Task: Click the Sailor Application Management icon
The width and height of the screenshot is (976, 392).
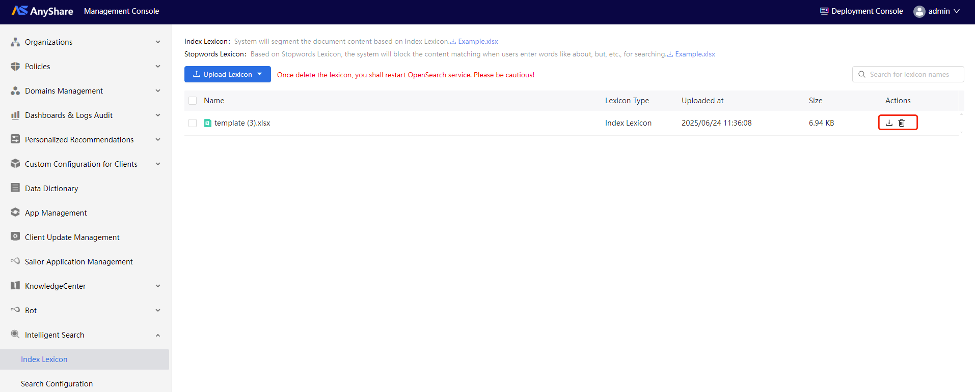Action: tap(16, 261)
